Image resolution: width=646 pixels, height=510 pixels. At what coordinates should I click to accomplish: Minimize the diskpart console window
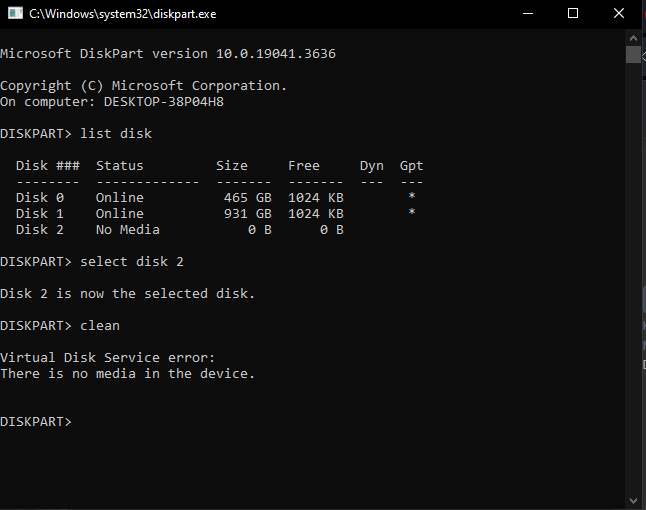click(529, 14)
